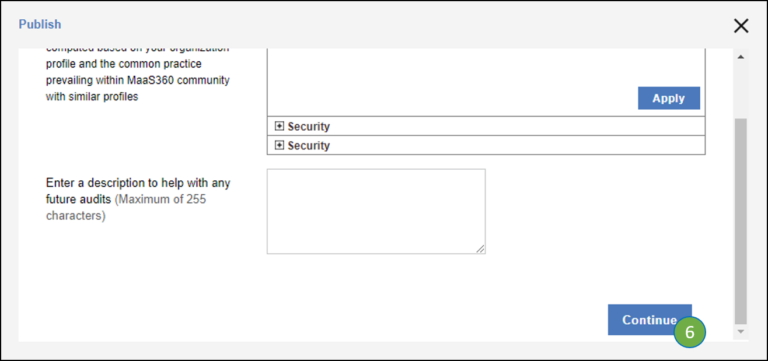Image resolution: width=768 pixels, height=361 pixels.
Task: Click the MaaS360 community profile text
Action: (x=138, y=80)
